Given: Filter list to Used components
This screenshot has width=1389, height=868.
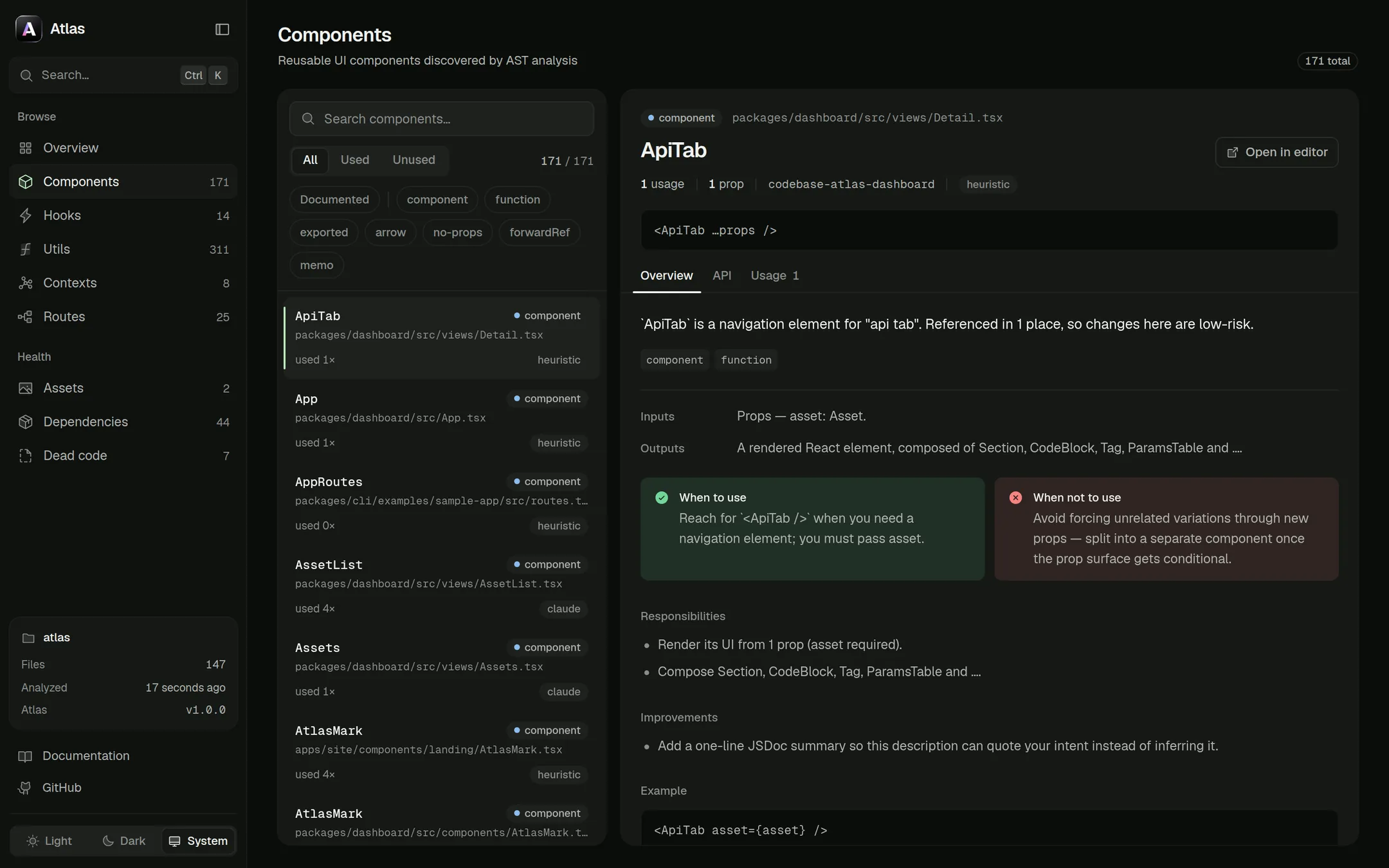Looking at the screenshot, I should click(355, 160).
